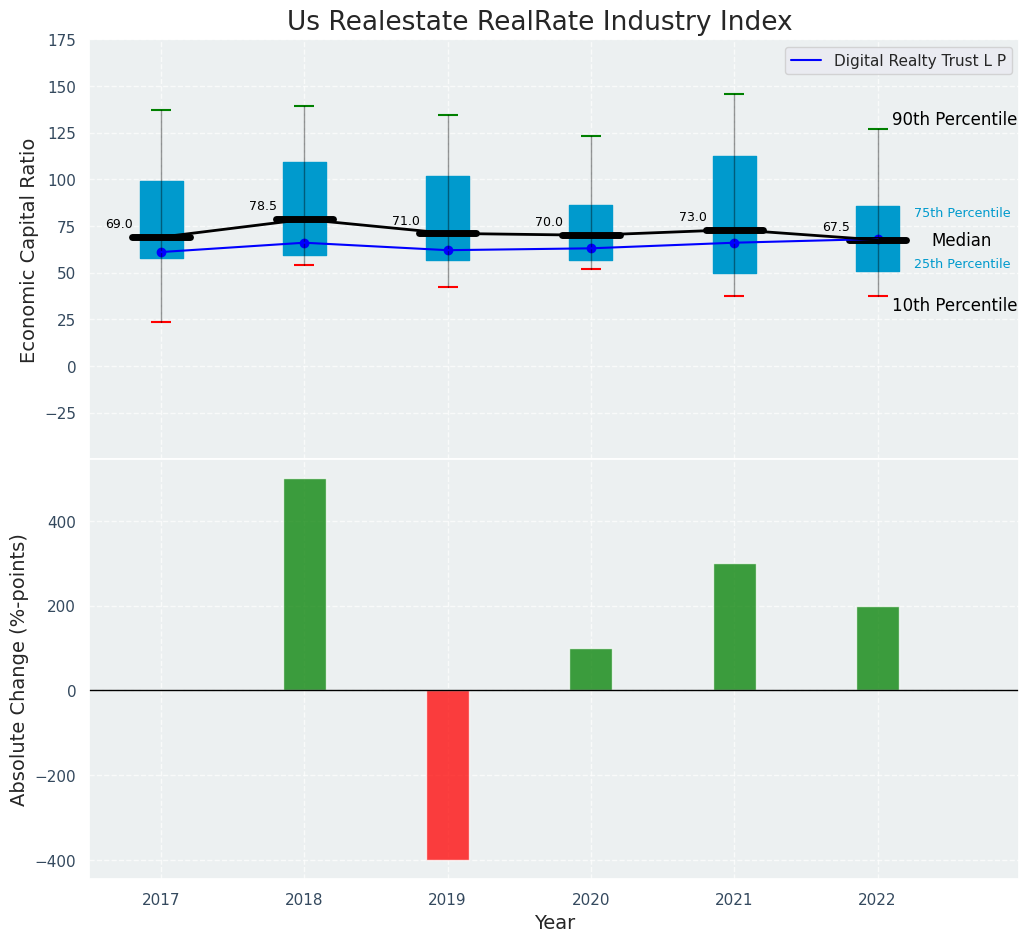Click the 2021 blue data point marker
The image size is (1029, 942).
734,243
